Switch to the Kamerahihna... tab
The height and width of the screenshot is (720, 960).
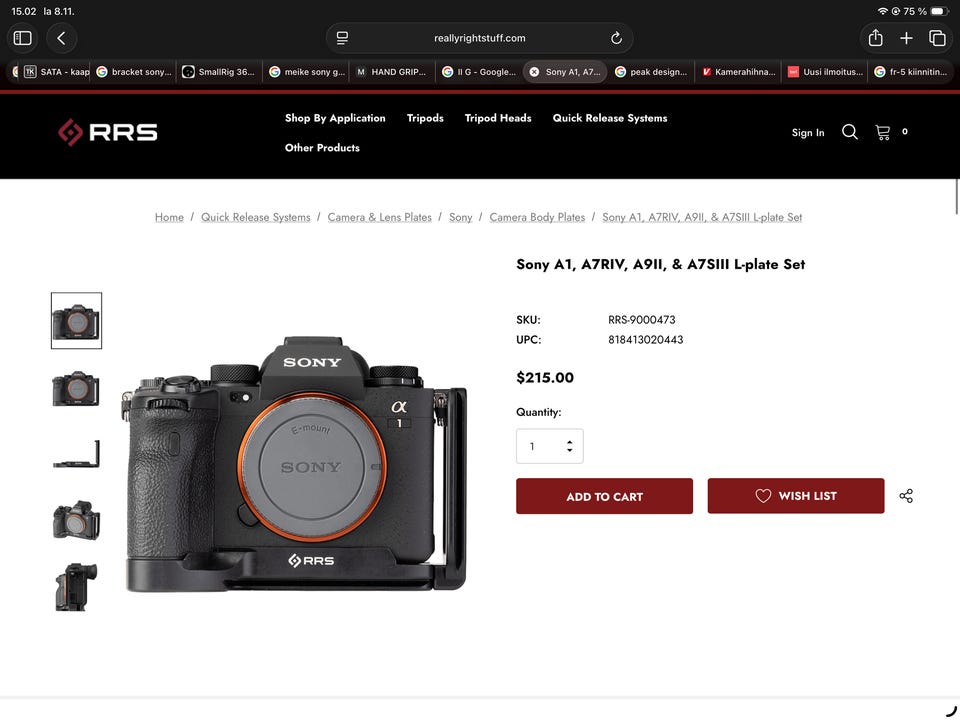coord(738,72)
